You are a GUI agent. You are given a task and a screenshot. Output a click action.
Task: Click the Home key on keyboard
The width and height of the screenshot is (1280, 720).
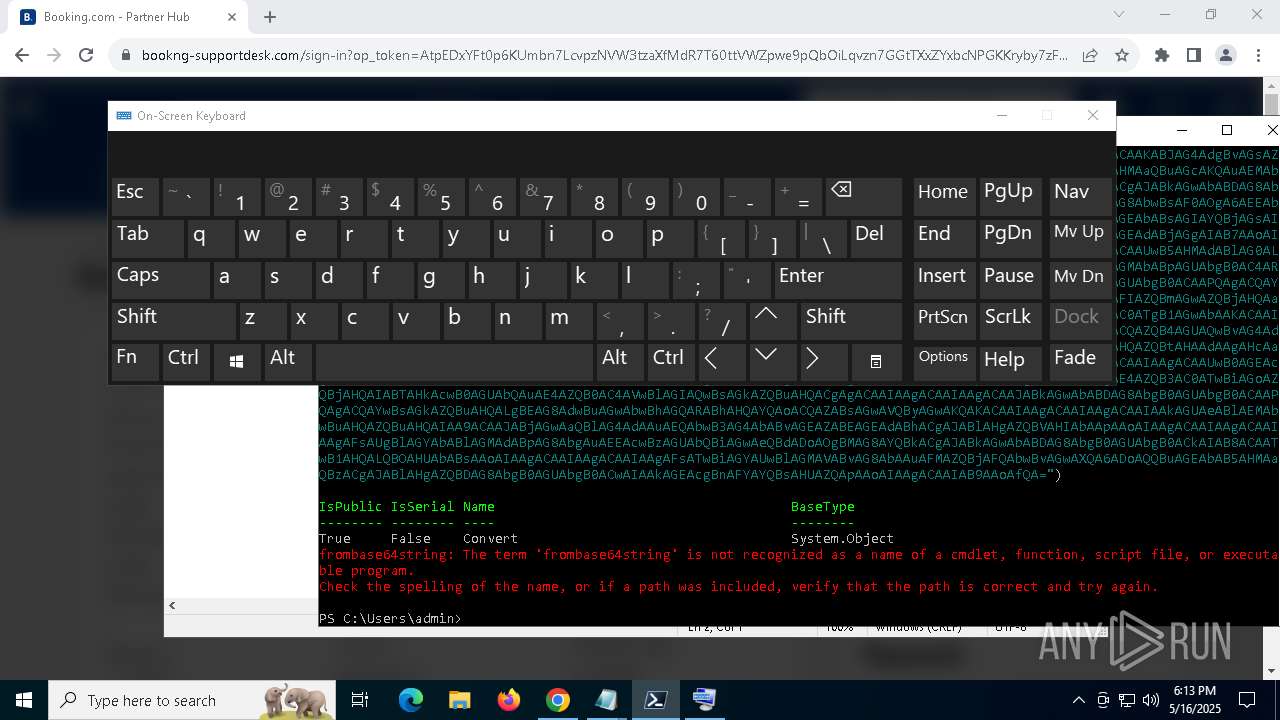click(944, 197)
